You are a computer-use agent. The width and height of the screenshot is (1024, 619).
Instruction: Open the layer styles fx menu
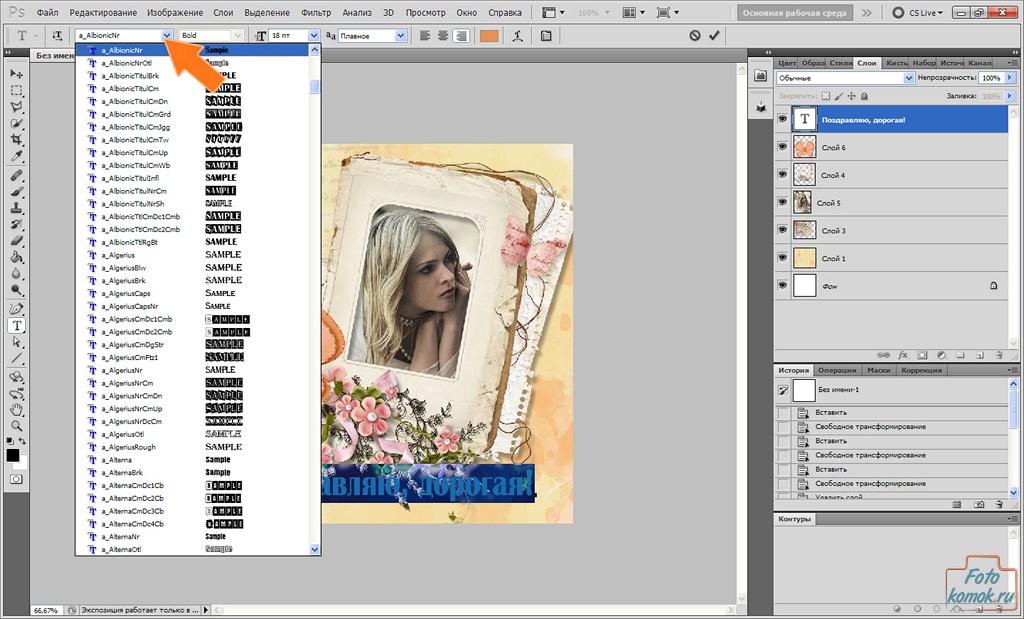[903, 354]
